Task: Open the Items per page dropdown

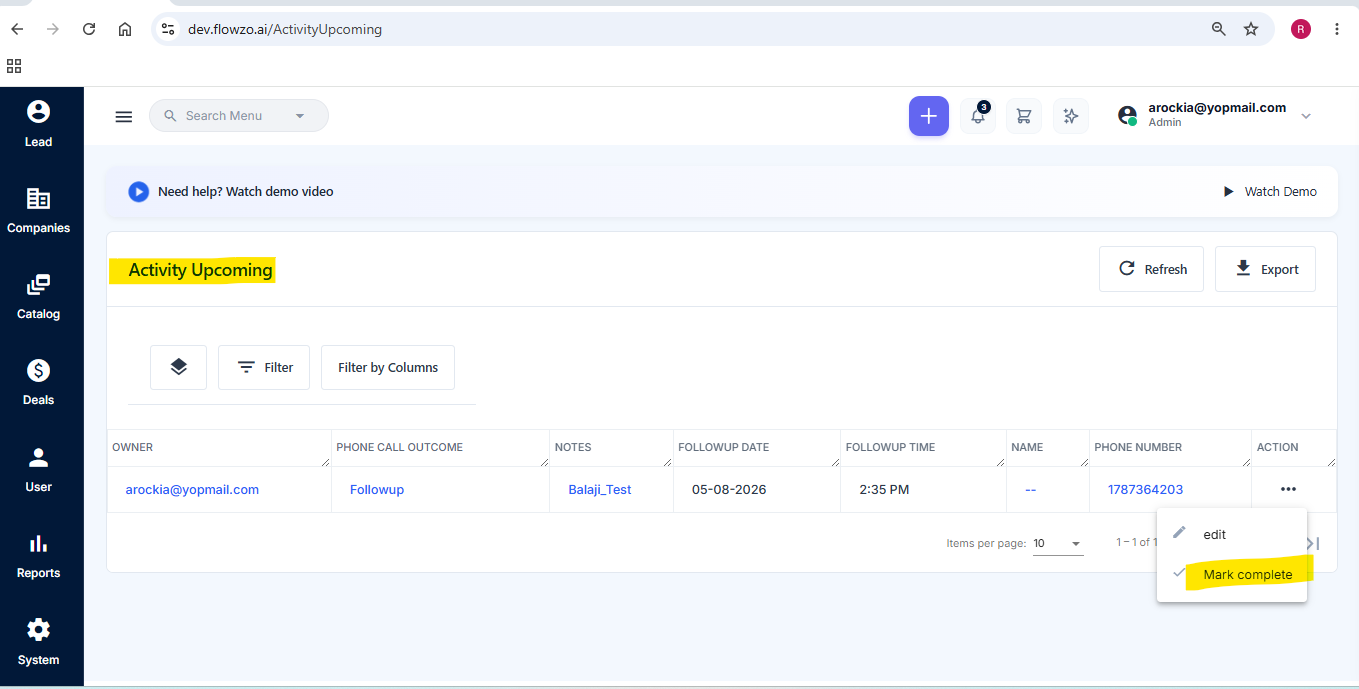Action: (x=1058, y=543)
